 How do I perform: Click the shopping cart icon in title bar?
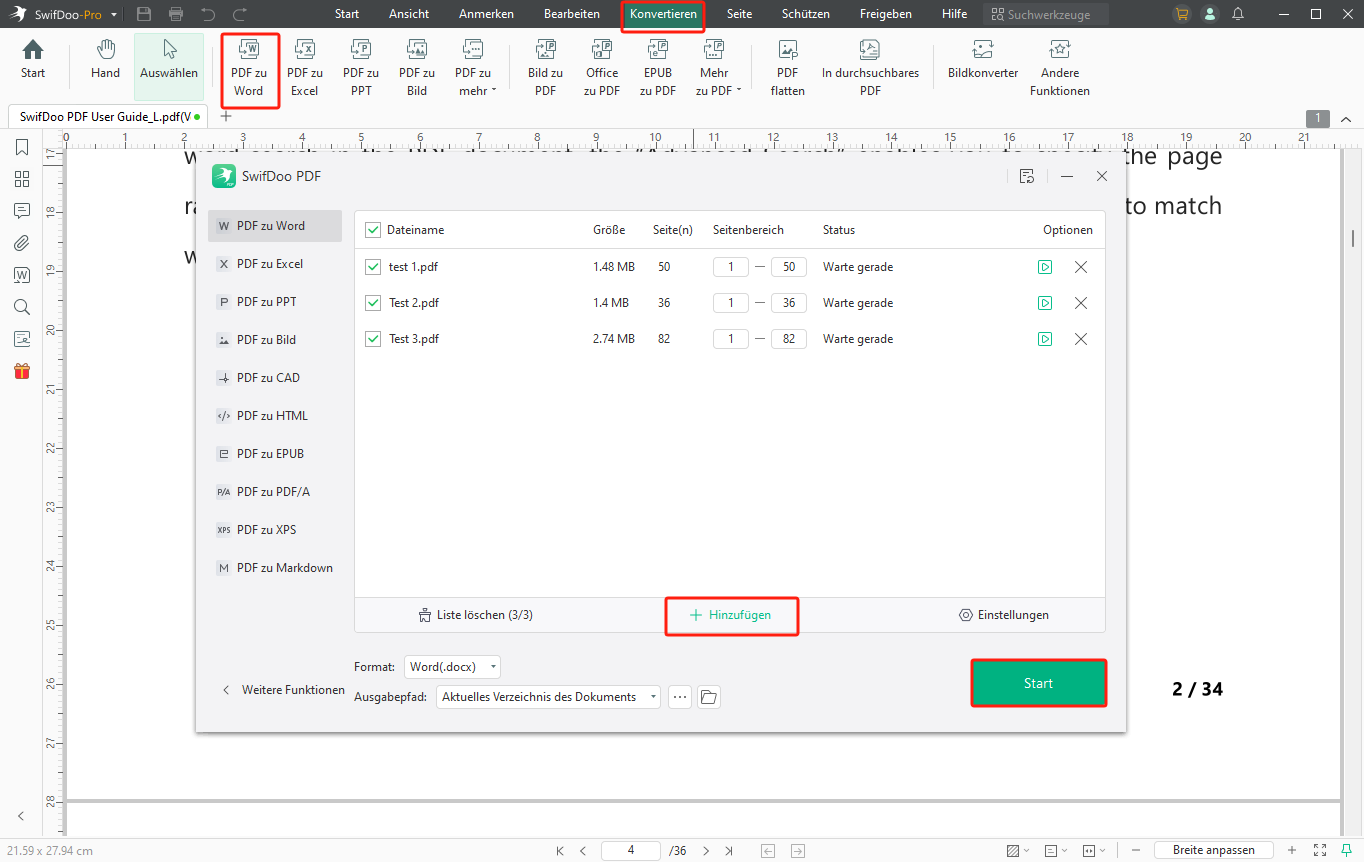(x=1182, y=14)
